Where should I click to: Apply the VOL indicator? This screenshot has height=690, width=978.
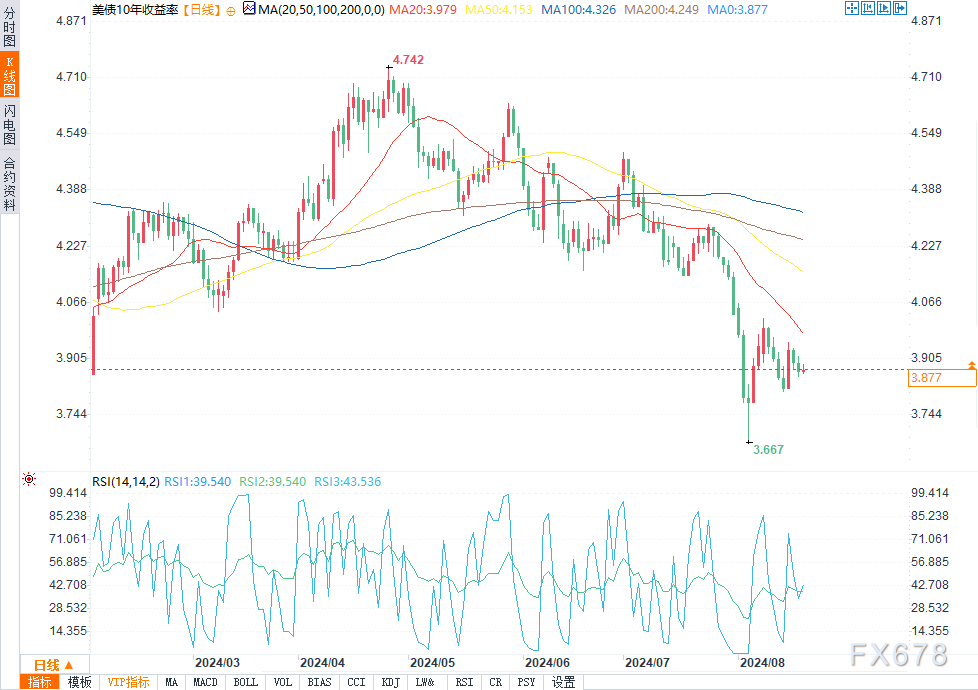[x=283, y=683]
